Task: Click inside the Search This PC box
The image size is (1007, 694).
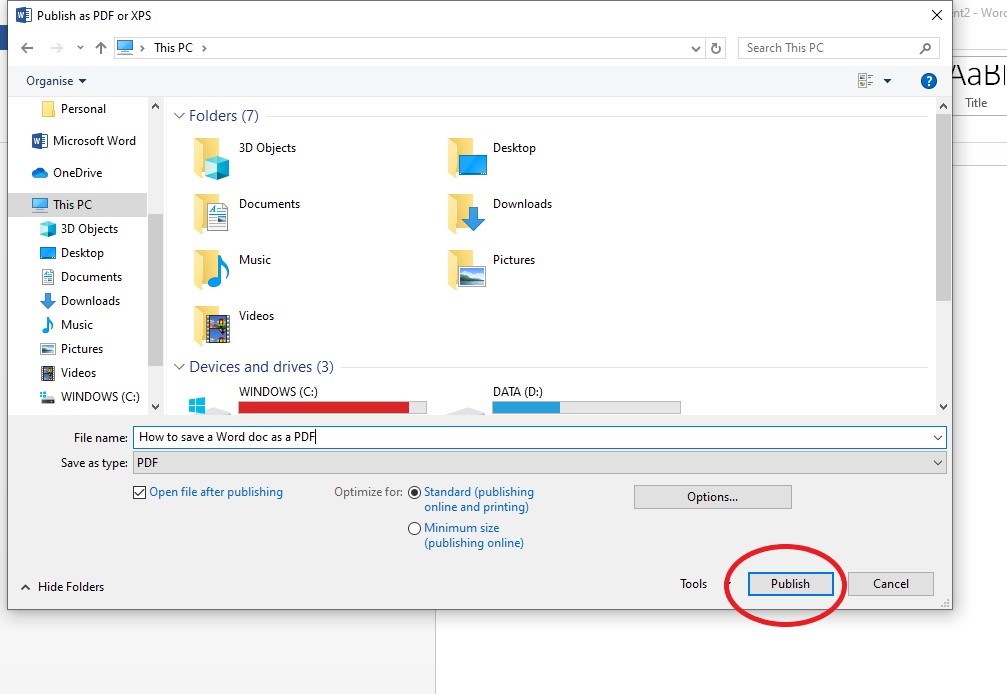Action: point(830,47)
